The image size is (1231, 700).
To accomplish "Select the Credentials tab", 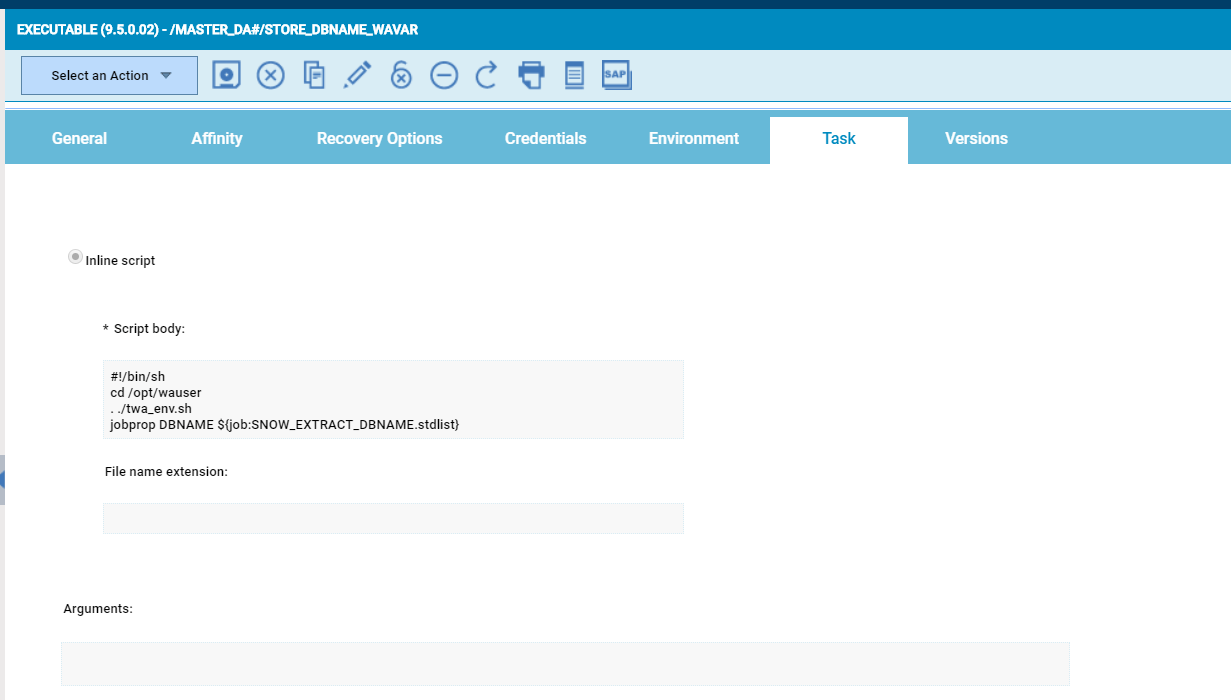I will tap(545, 139).
